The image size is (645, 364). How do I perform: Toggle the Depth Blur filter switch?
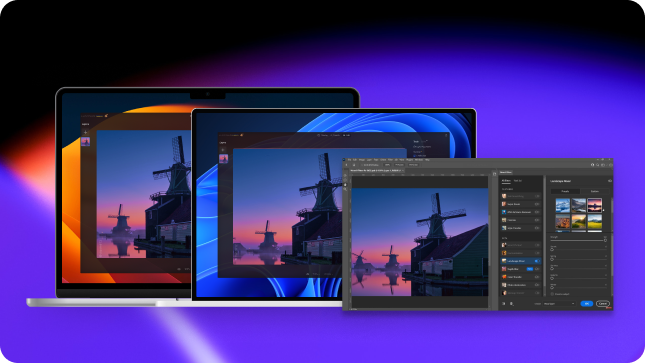pos(537,269)
